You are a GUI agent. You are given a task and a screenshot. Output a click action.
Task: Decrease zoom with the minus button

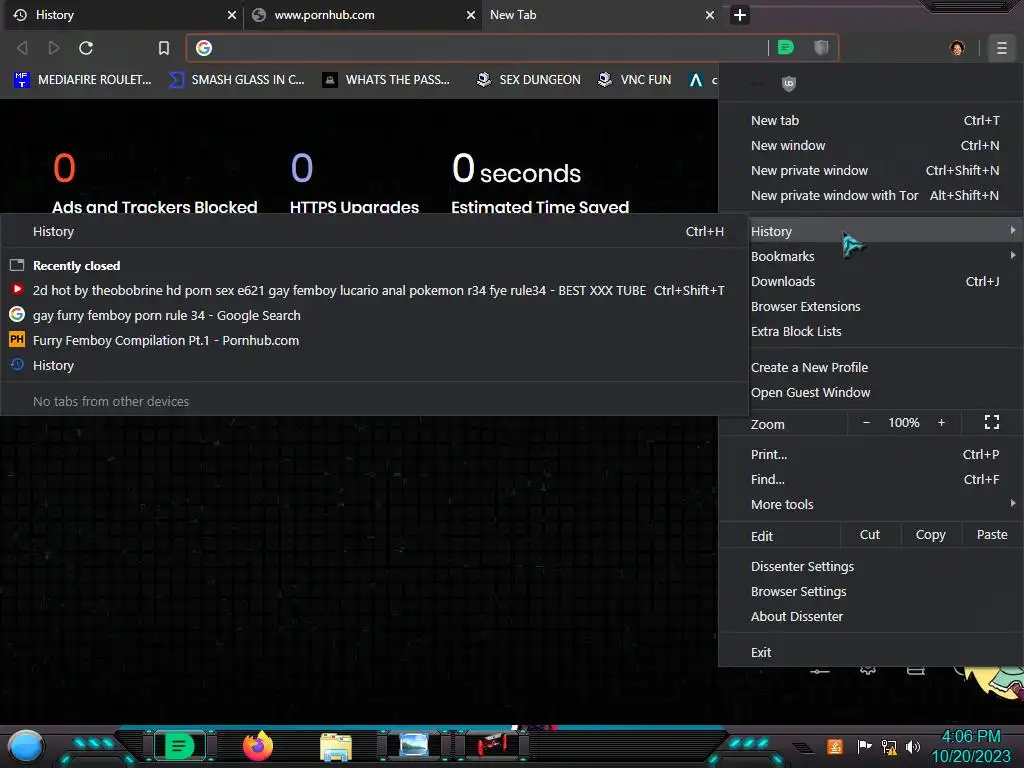pyautogui.click(x=866, y=423)
